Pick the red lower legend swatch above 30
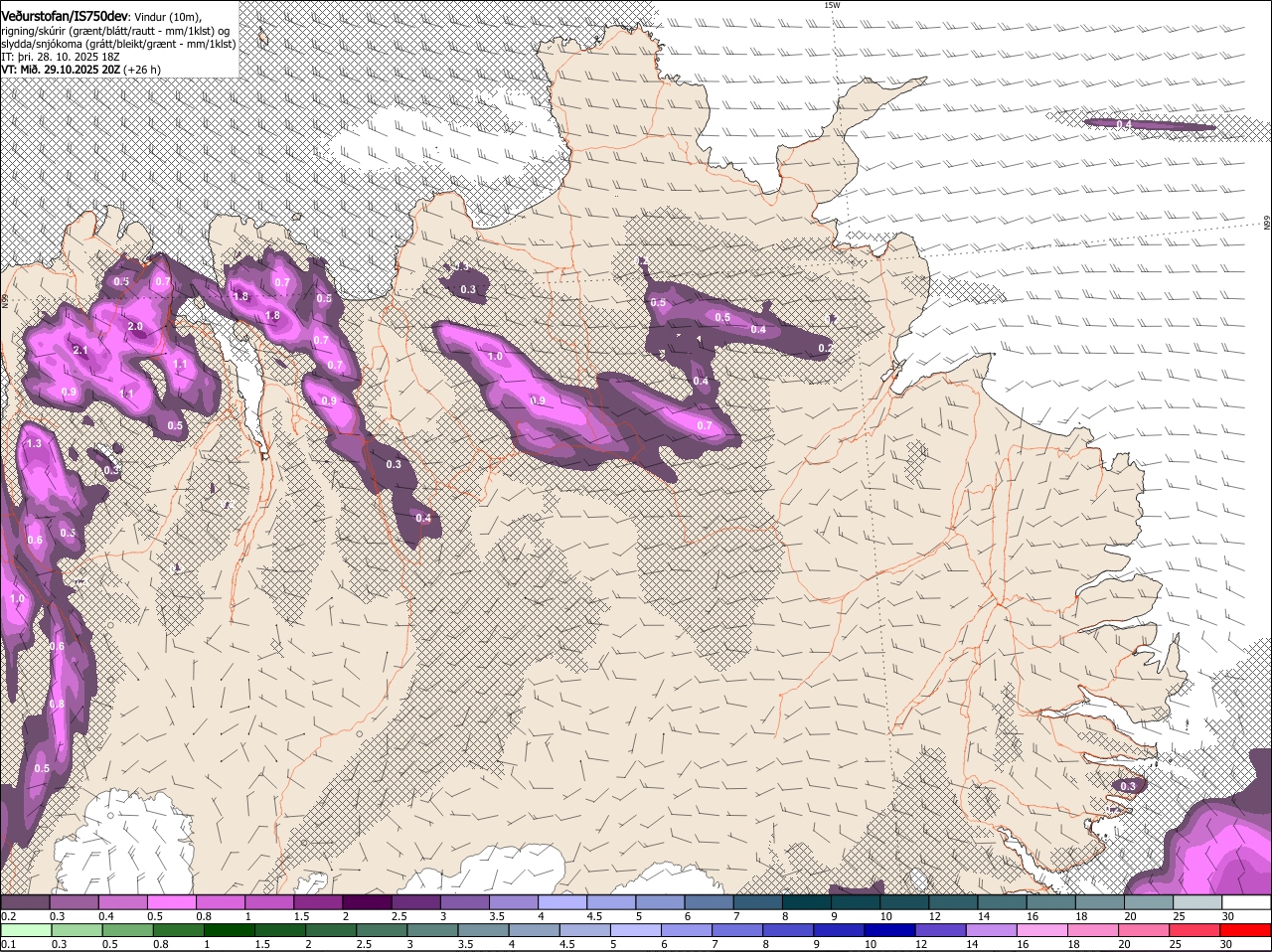1272x952 pixels. 1247,930
